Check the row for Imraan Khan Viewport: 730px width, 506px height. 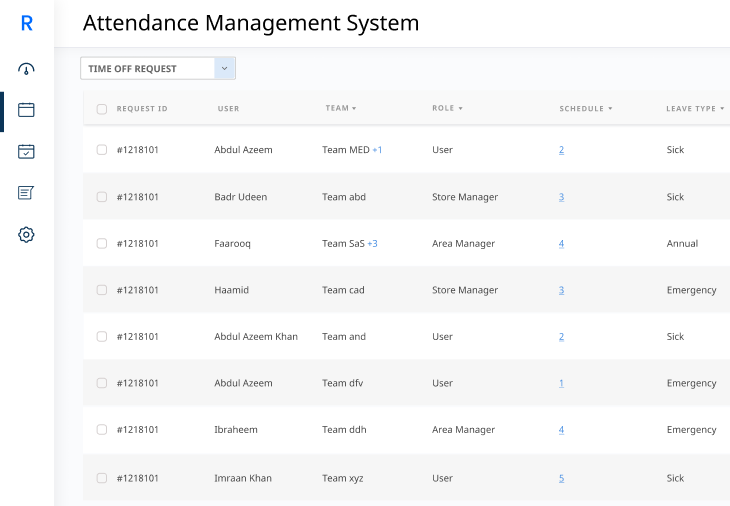click(x=101, y=478)
